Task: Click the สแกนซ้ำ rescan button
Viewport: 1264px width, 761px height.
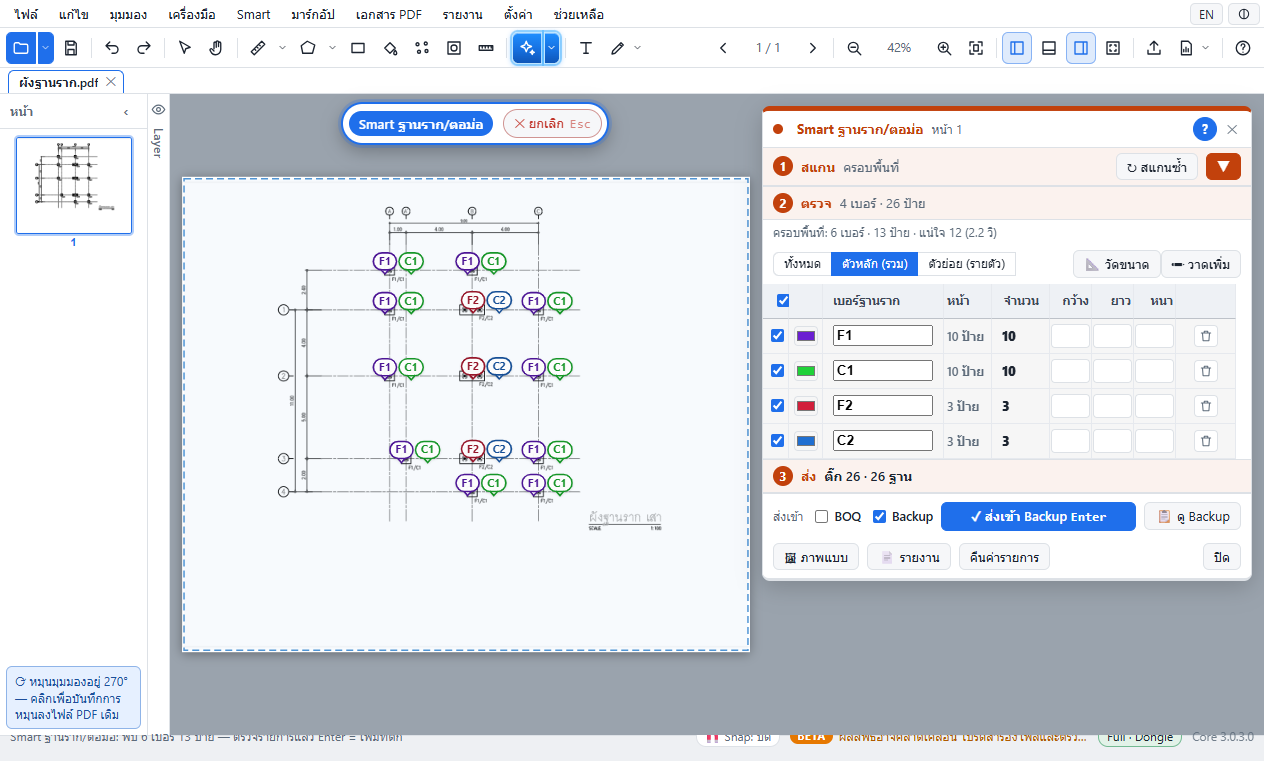Action: pos(1157,167)
